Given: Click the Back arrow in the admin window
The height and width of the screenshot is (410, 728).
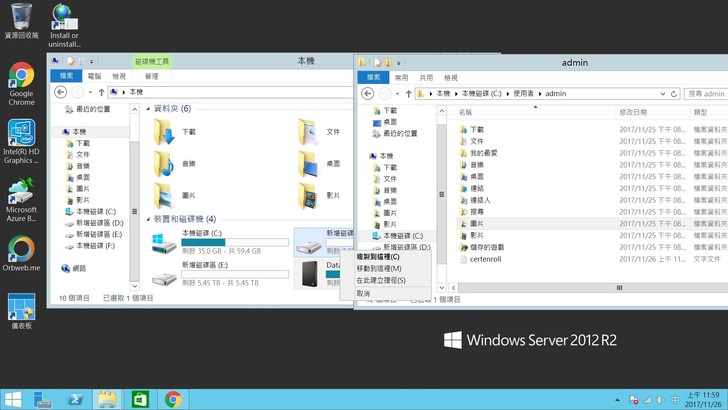Looking at the screenshot, I should tap(367, 93).
